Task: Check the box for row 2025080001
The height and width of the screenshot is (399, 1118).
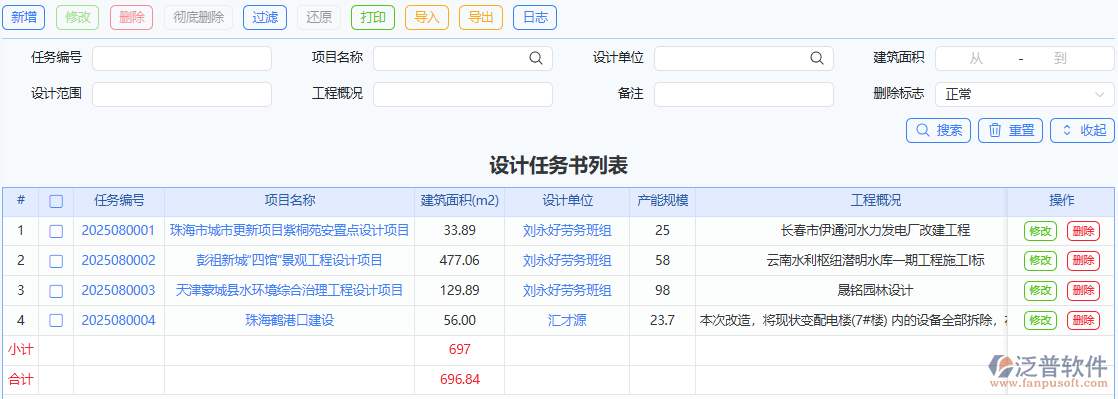Action: [56, 231]
